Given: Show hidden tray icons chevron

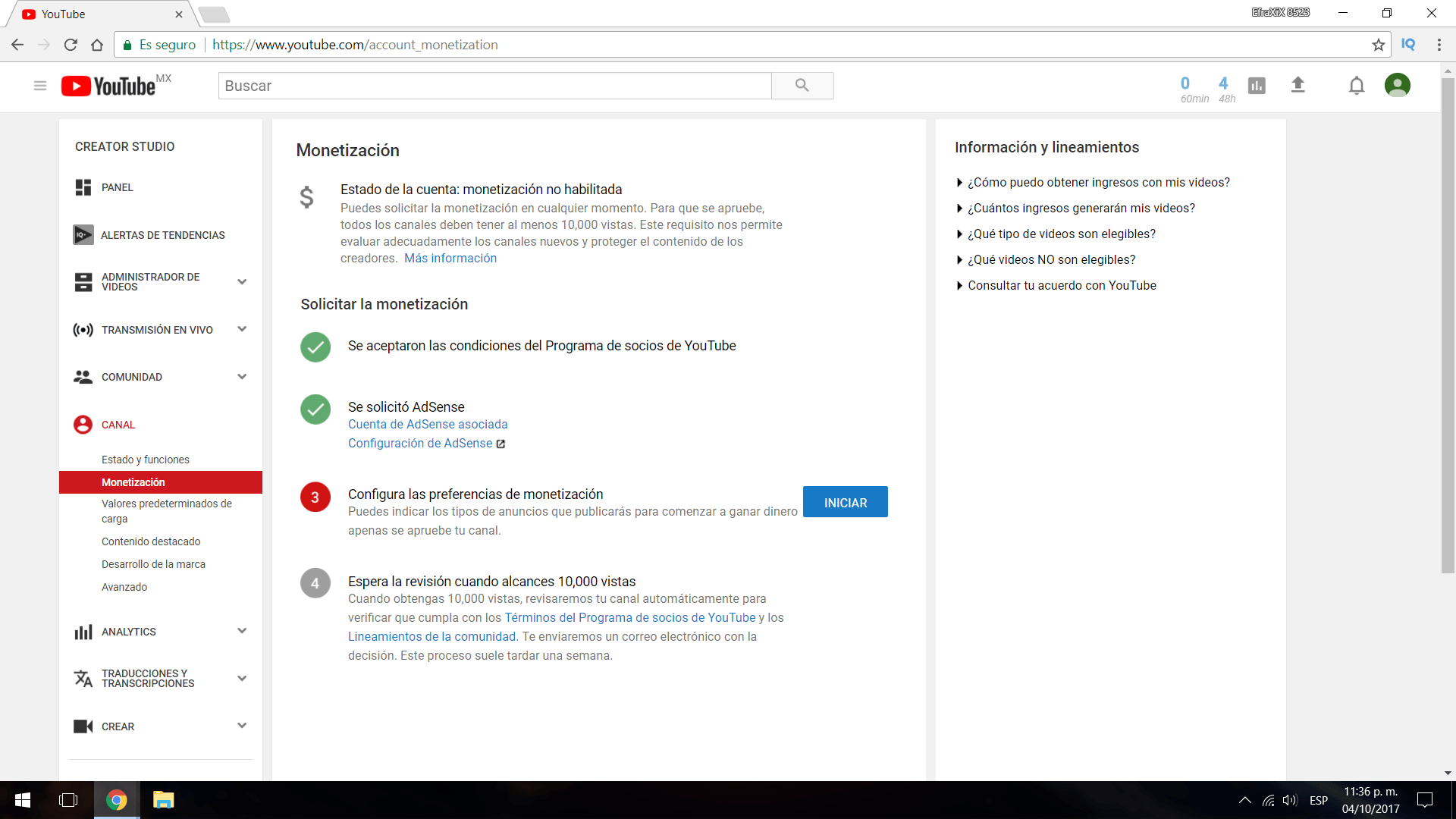Looking at the screenshot, I should (x=1244, y=800).
